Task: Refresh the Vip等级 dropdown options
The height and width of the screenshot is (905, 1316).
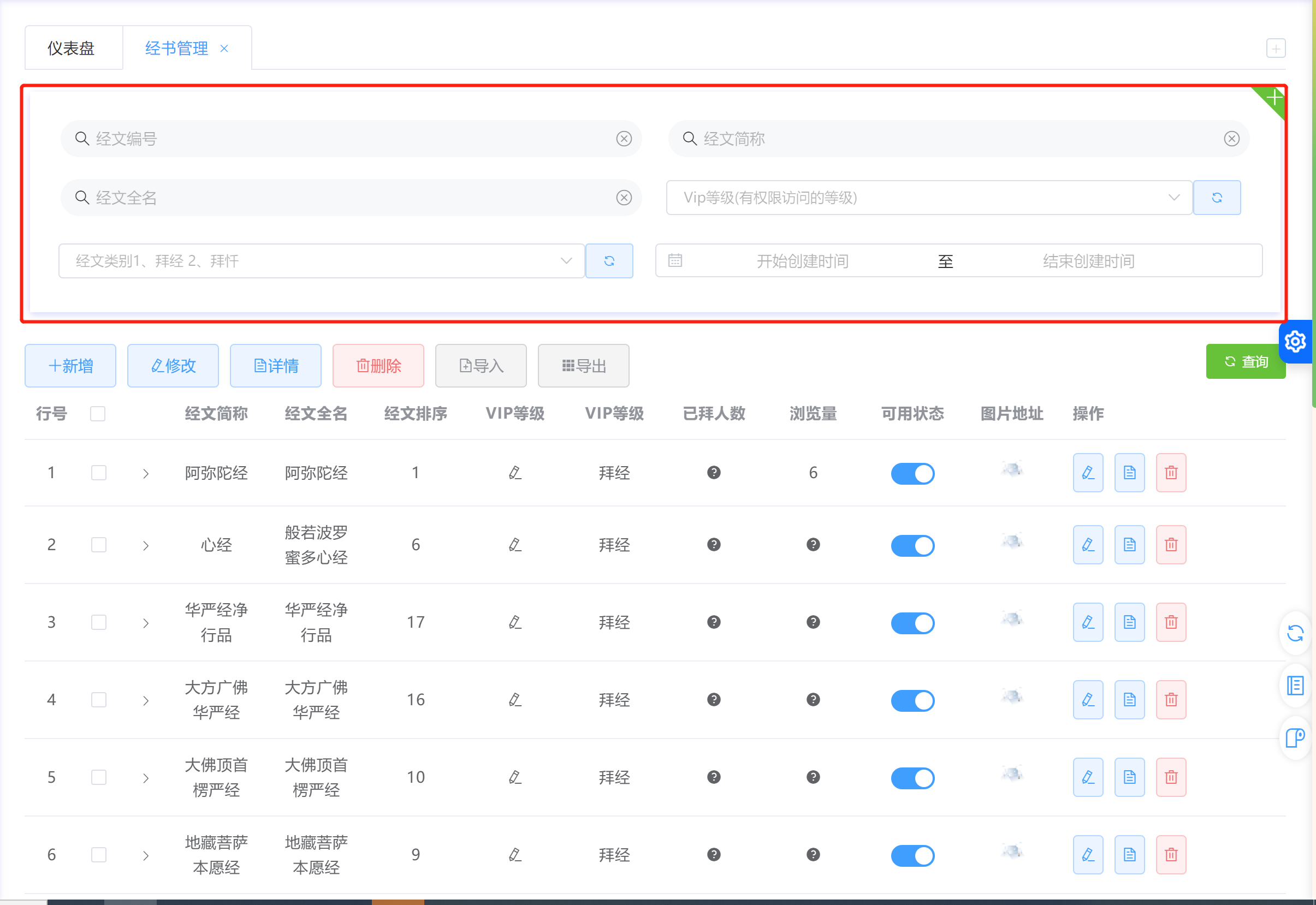Action: [1217, 198]
